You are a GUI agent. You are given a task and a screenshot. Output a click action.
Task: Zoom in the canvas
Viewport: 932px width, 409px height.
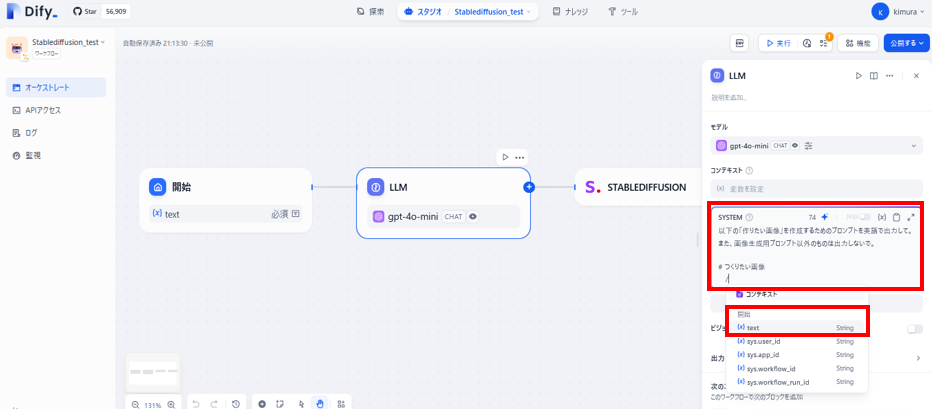(x=171, y=404)
